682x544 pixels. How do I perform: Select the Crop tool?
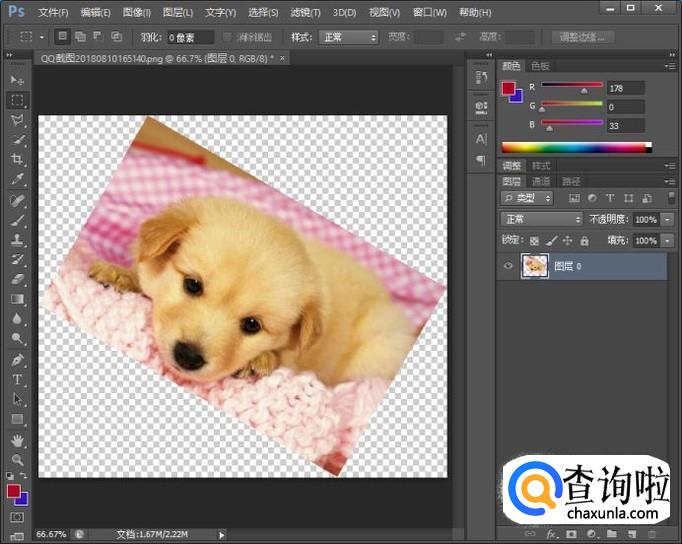18,160
